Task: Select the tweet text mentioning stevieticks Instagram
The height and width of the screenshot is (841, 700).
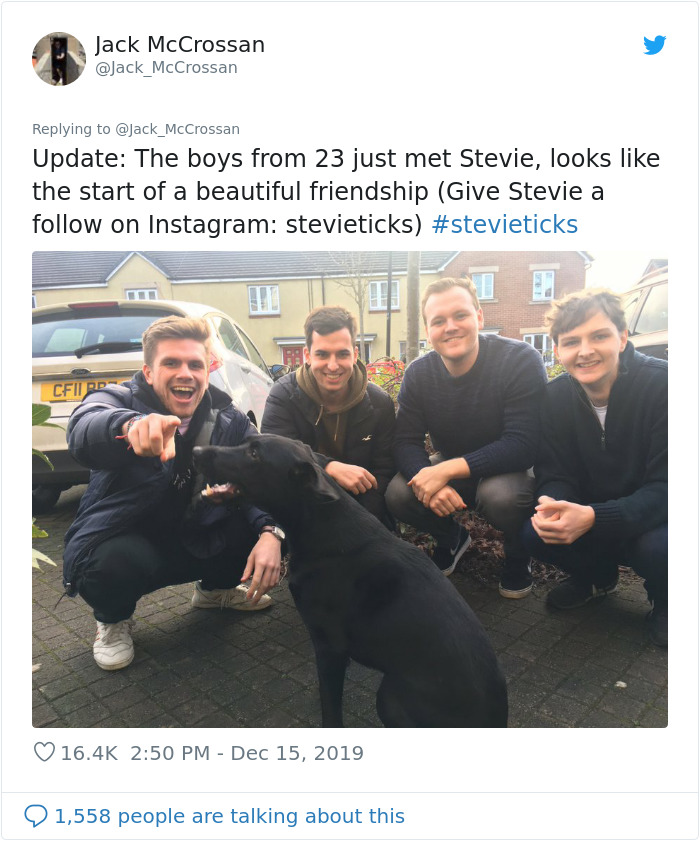Action: coord(345,190)
